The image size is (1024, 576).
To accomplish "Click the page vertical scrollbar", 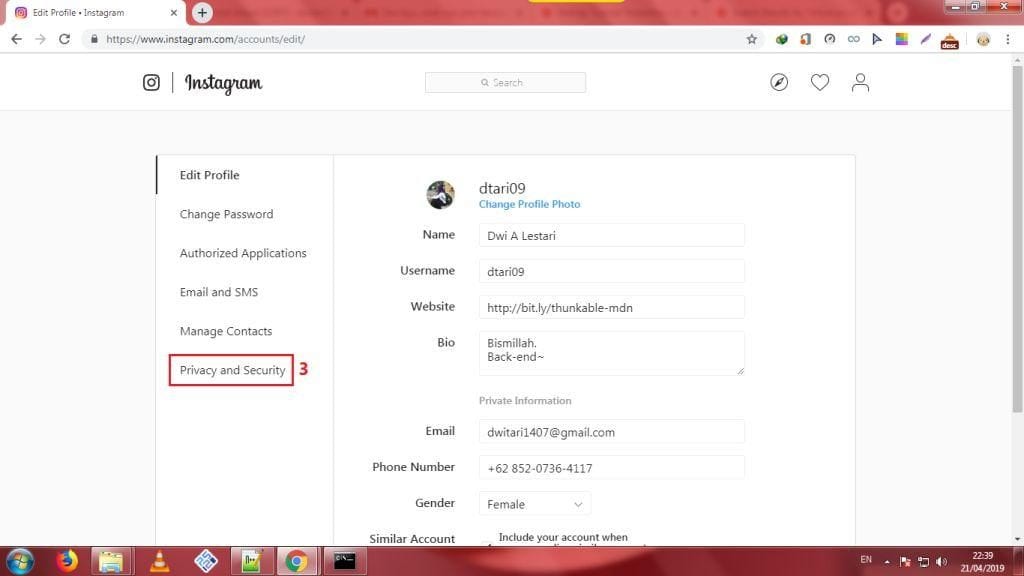I will click(1017, 238).
